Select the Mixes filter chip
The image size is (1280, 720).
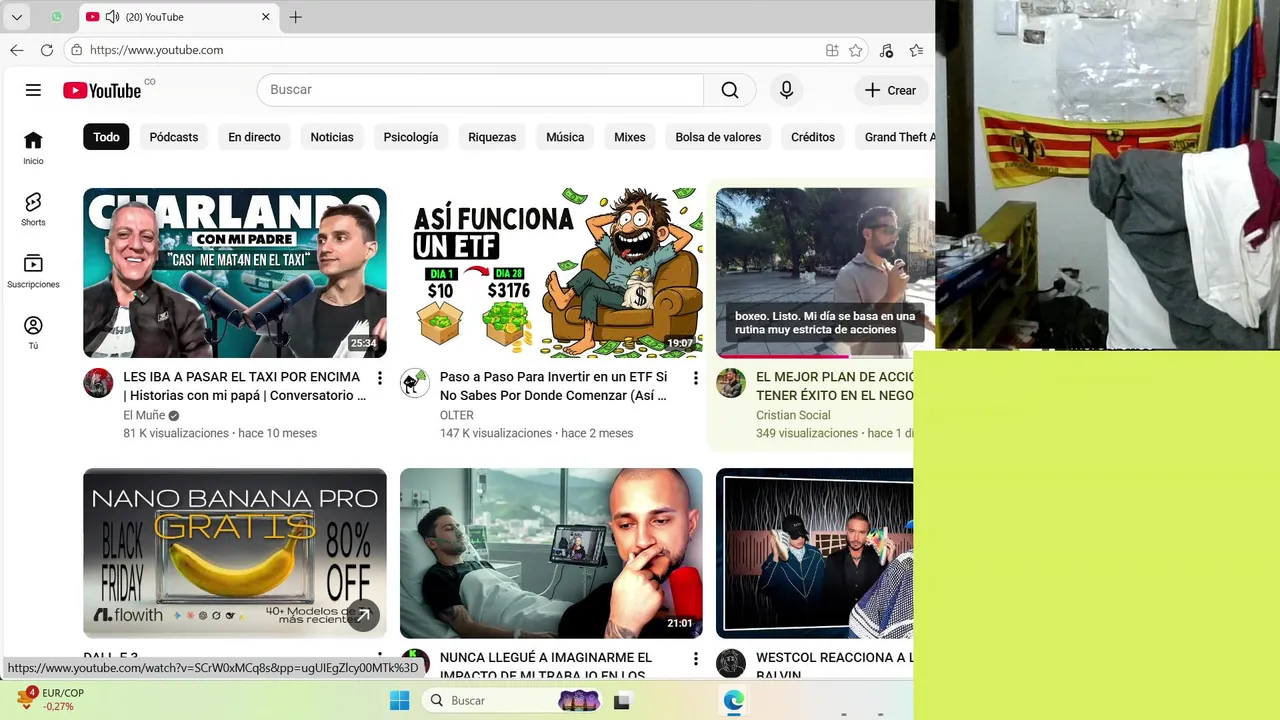point(630,137)
